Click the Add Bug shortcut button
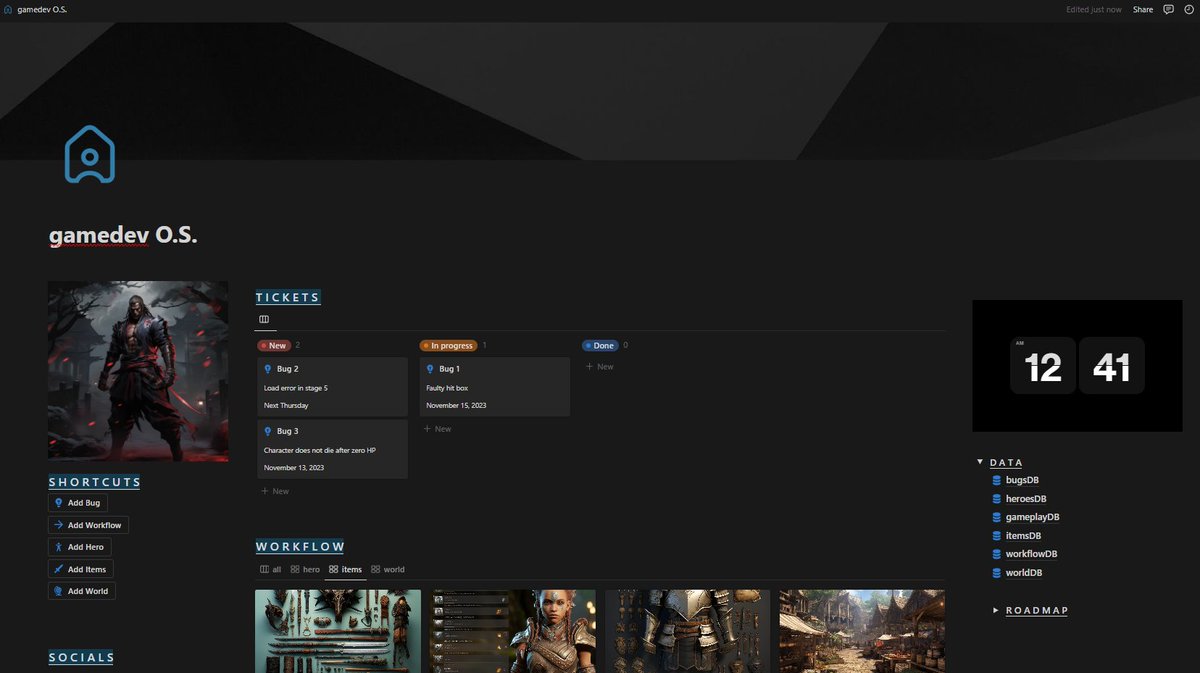This screenshot has width=1200, height=673. click(78, 503)
